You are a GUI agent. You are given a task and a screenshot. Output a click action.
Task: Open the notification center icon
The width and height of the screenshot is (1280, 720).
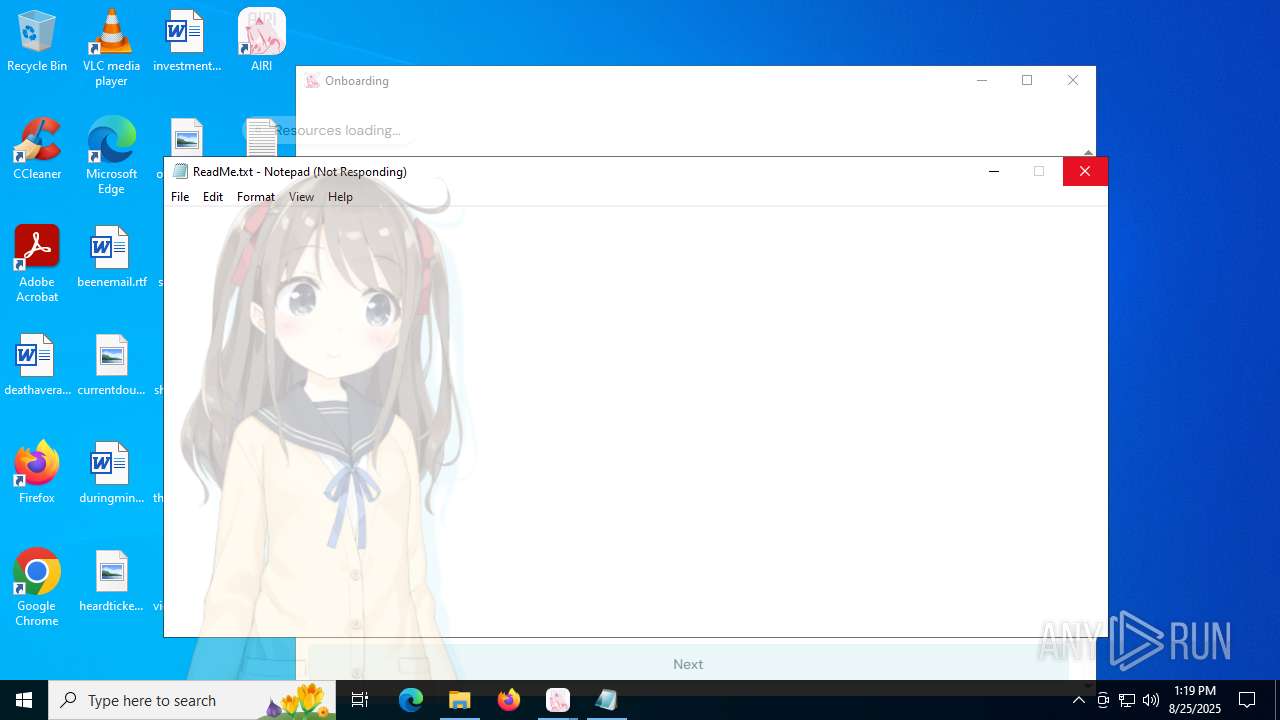click(x=1247, y=700)
